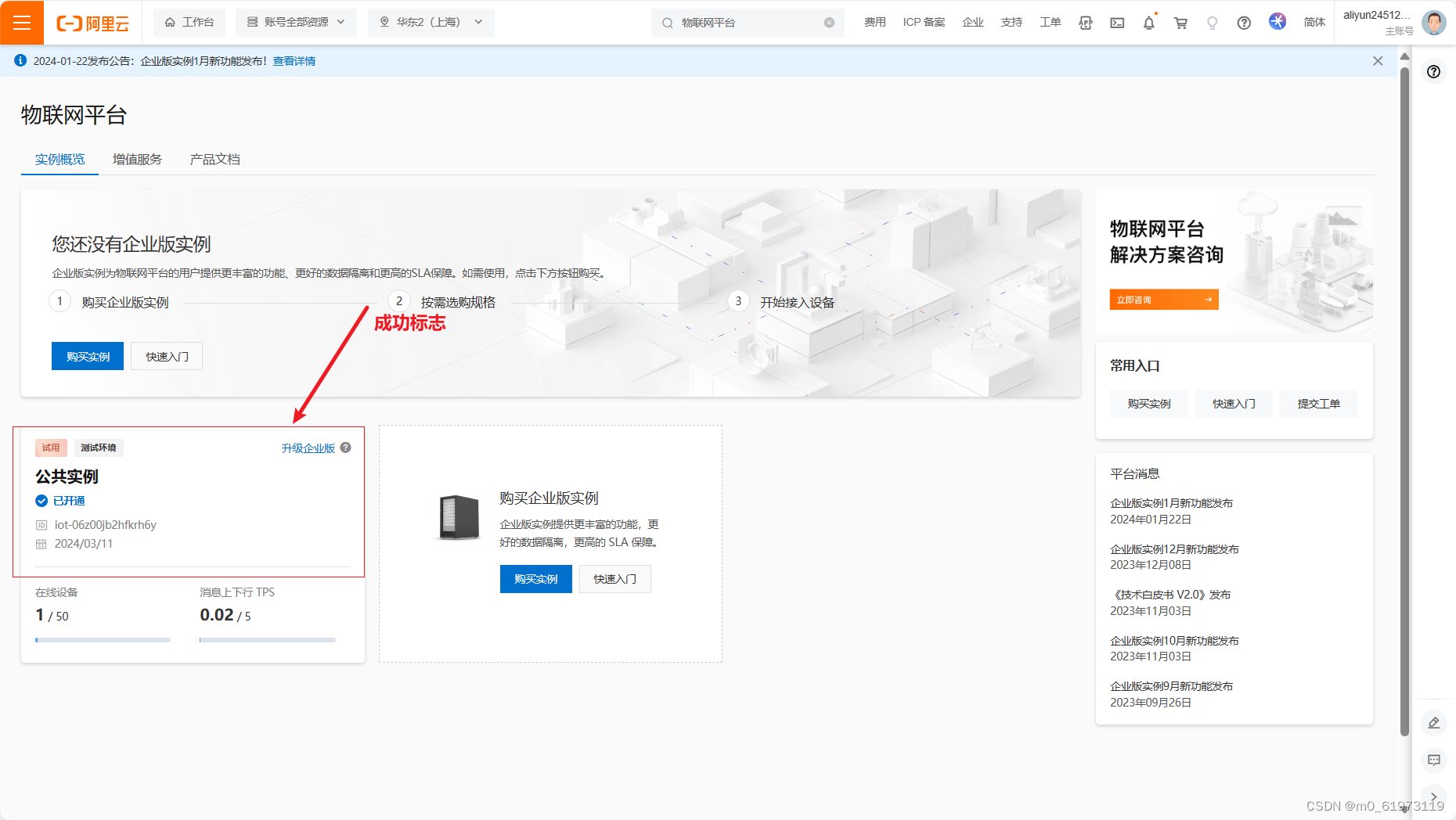Image resolution: width=1456 pixels, height=820 pixels.
Task: Click the 消息上下行 TPS progress bar
Action: pyautogui.click(x=268, y=640)
